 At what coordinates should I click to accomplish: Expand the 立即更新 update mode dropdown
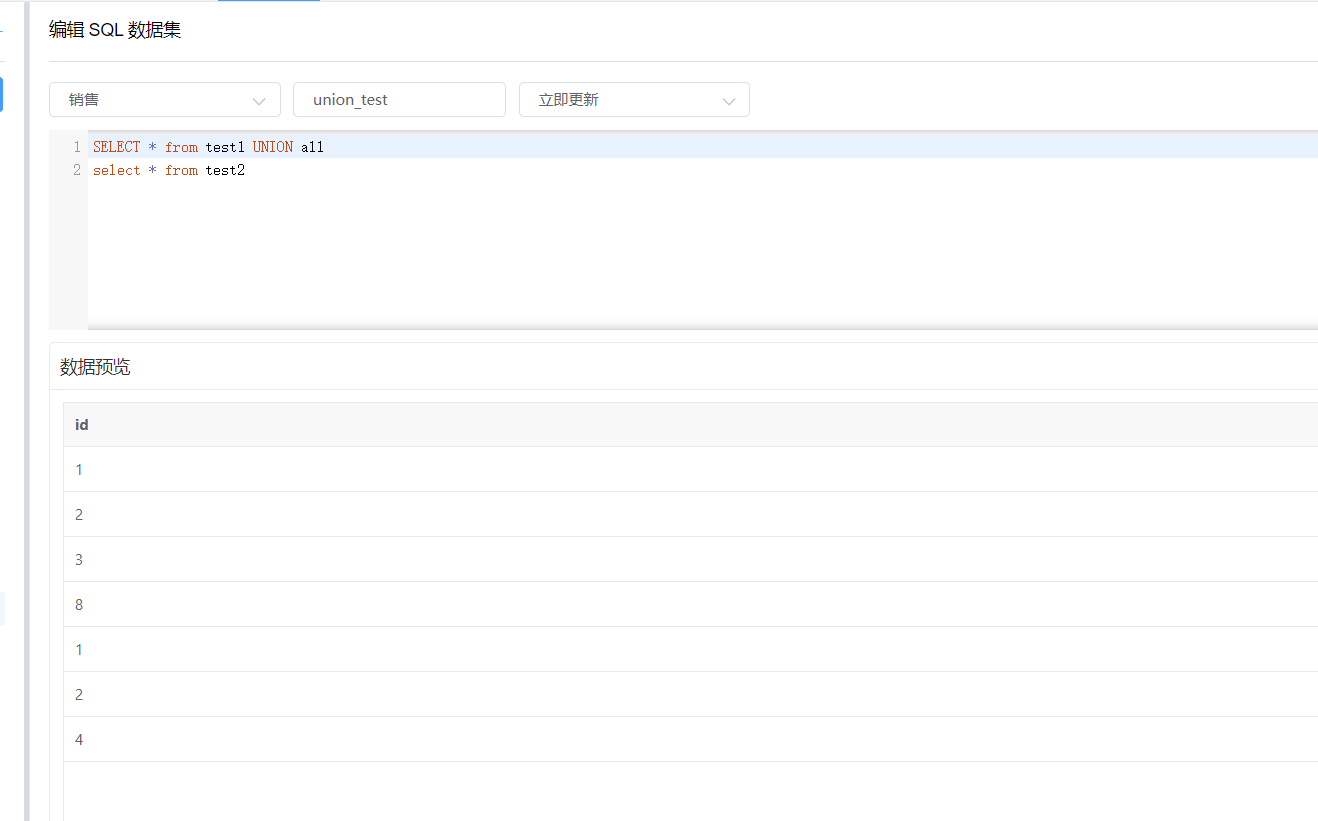pos(634,99)
